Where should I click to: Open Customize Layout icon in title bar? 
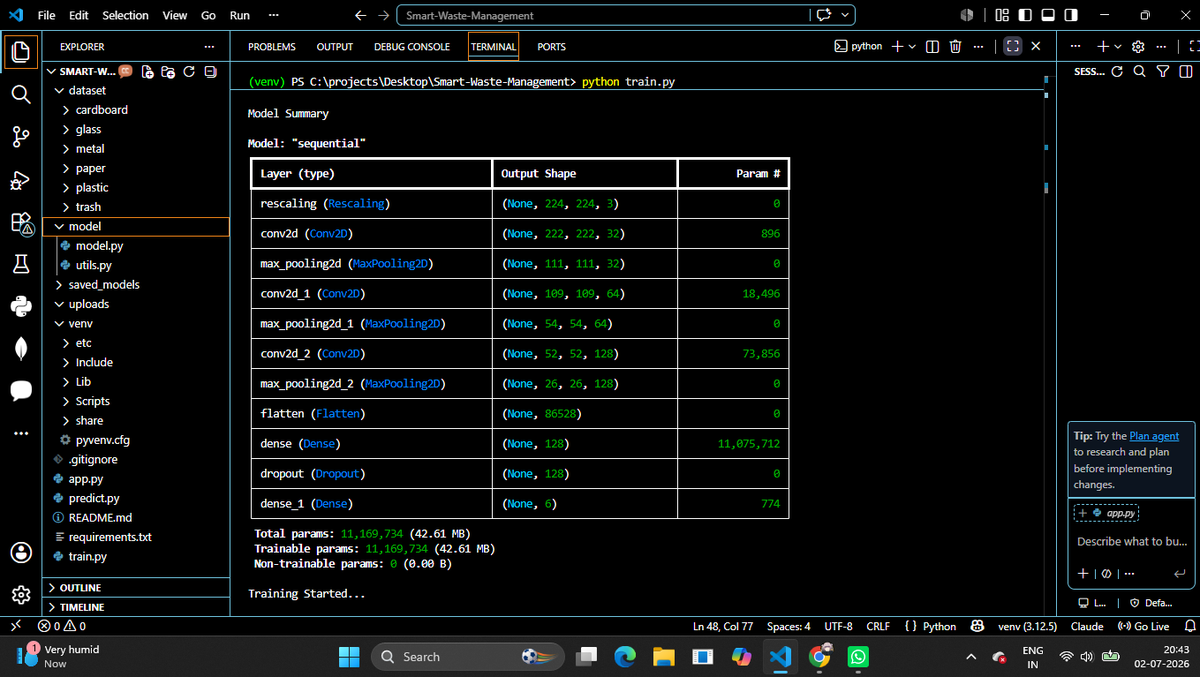pyautogui.click(x=1003, y=15)
